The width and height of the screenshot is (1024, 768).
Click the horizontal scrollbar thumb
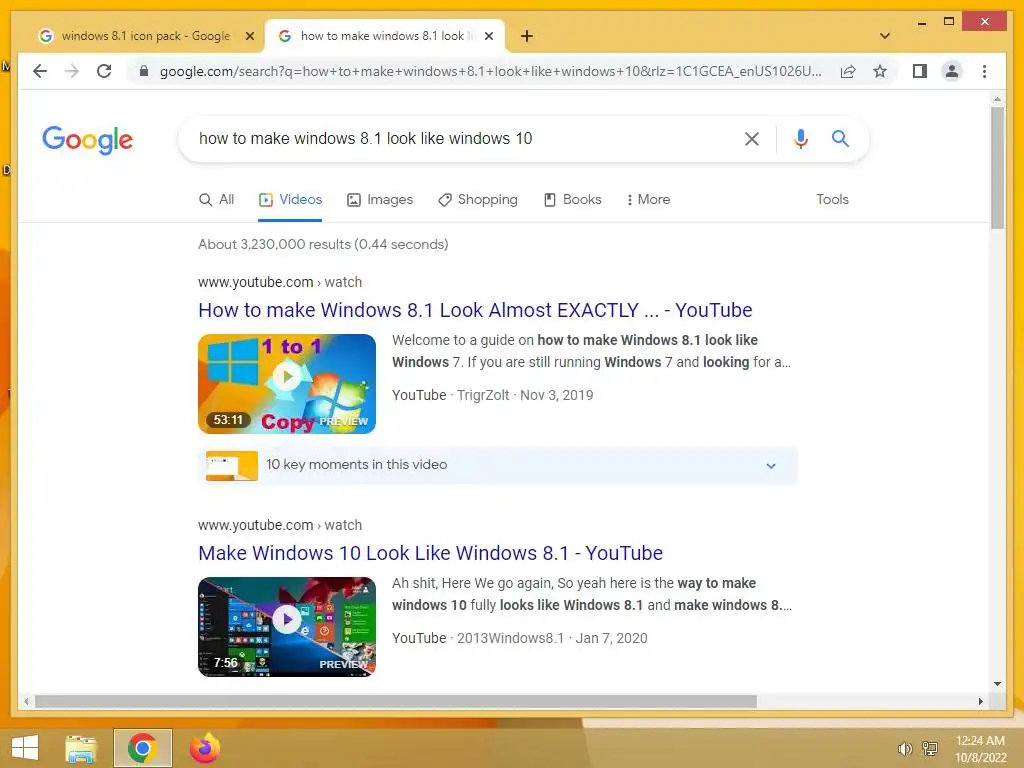click(396, 701)
